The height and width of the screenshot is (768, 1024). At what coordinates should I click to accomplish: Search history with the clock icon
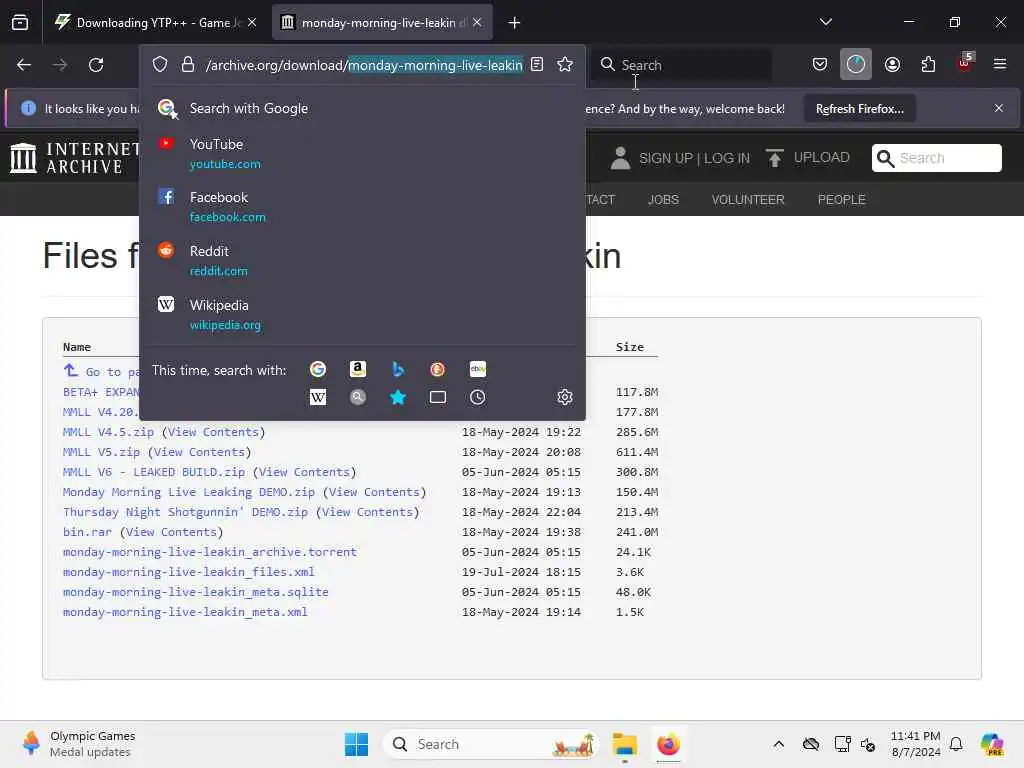tap(478, 397)
